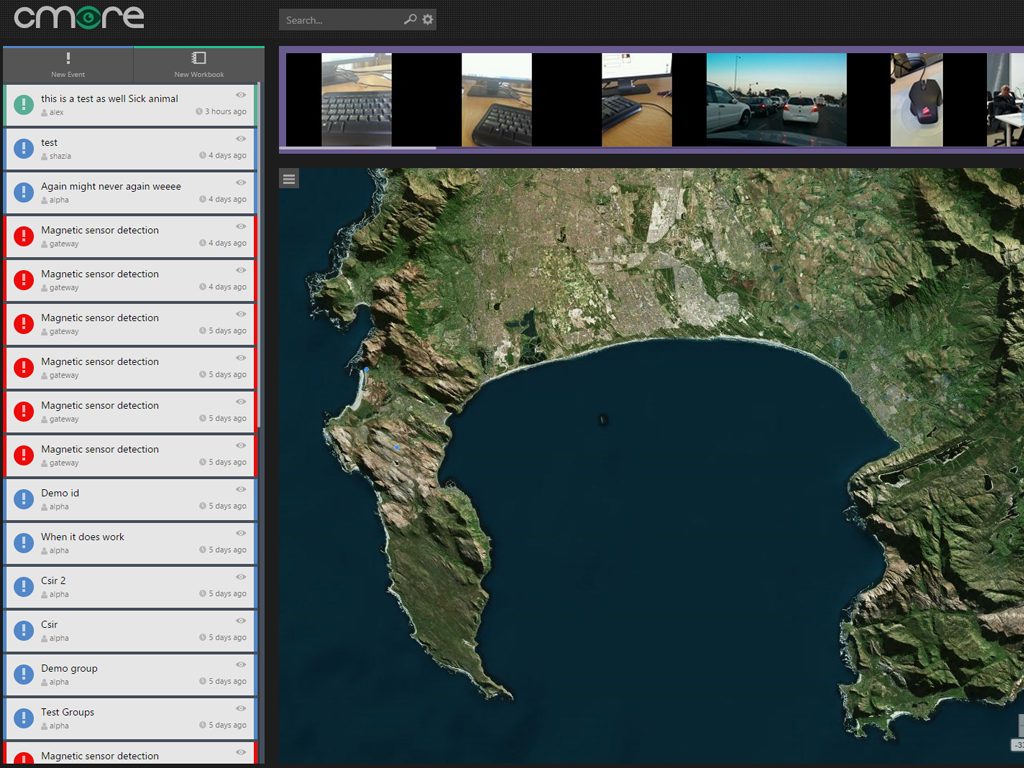Click green alert icon on Sick animal event
The height and width of the screenshot is (768, 1024).
pos(24,105)
